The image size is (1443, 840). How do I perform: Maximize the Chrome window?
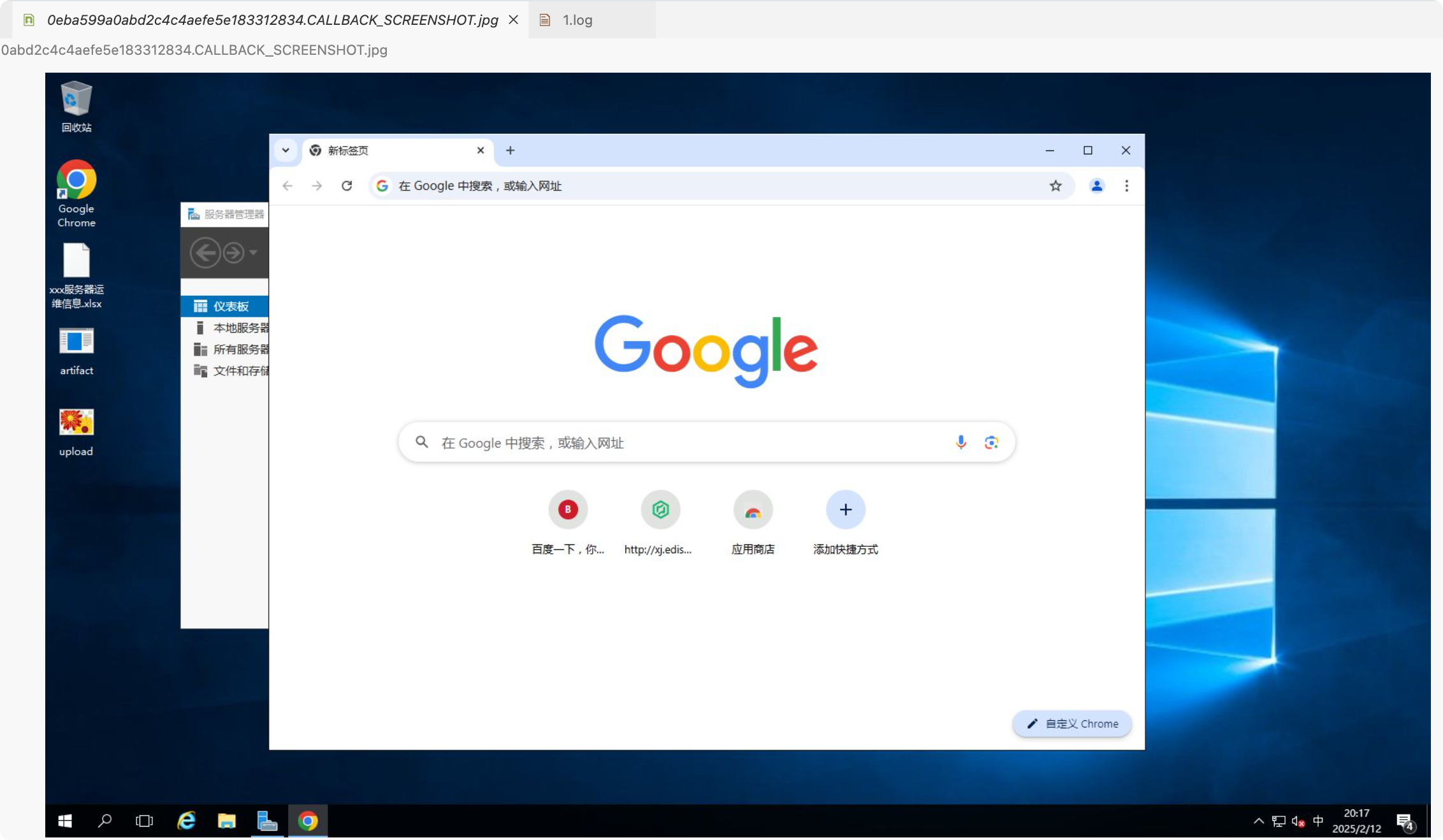click(x=1088, y=150)
